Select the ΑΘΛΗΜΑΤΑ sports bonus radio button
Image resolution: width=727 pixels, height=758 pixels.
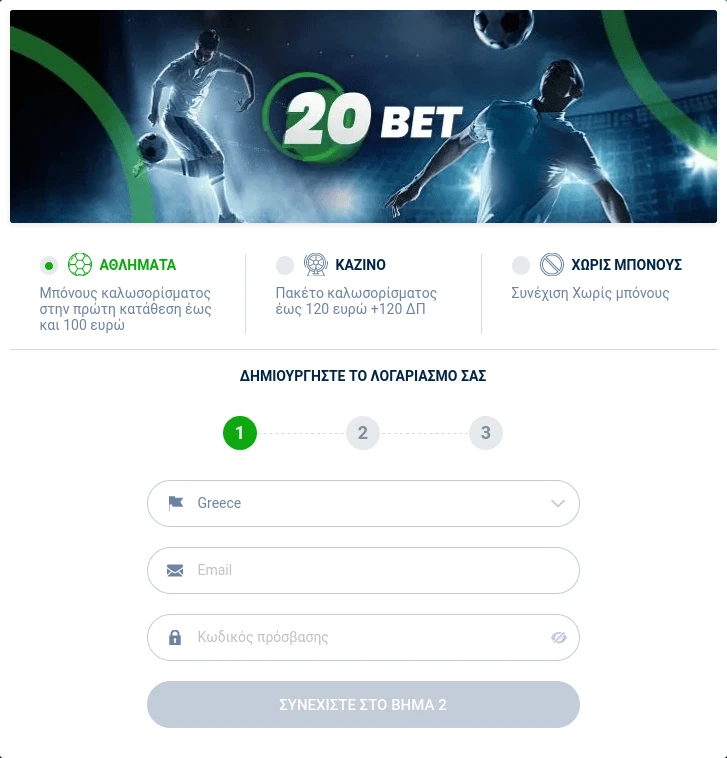point(49,265)
